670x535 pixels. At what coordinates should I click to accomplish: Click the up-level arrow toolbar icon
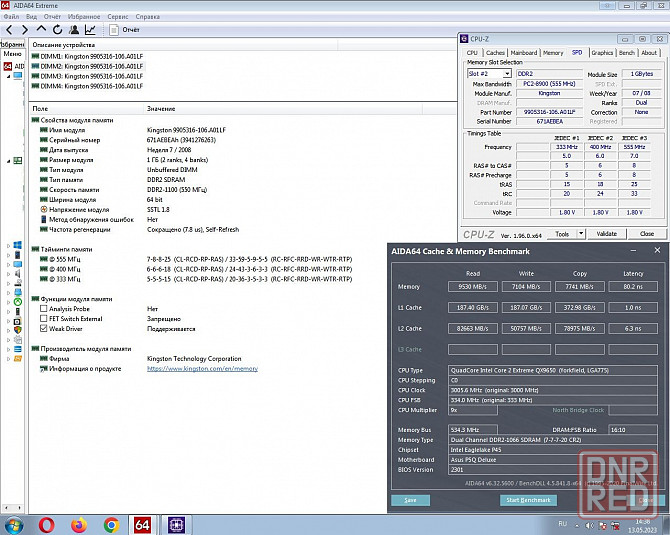[41, 29]
